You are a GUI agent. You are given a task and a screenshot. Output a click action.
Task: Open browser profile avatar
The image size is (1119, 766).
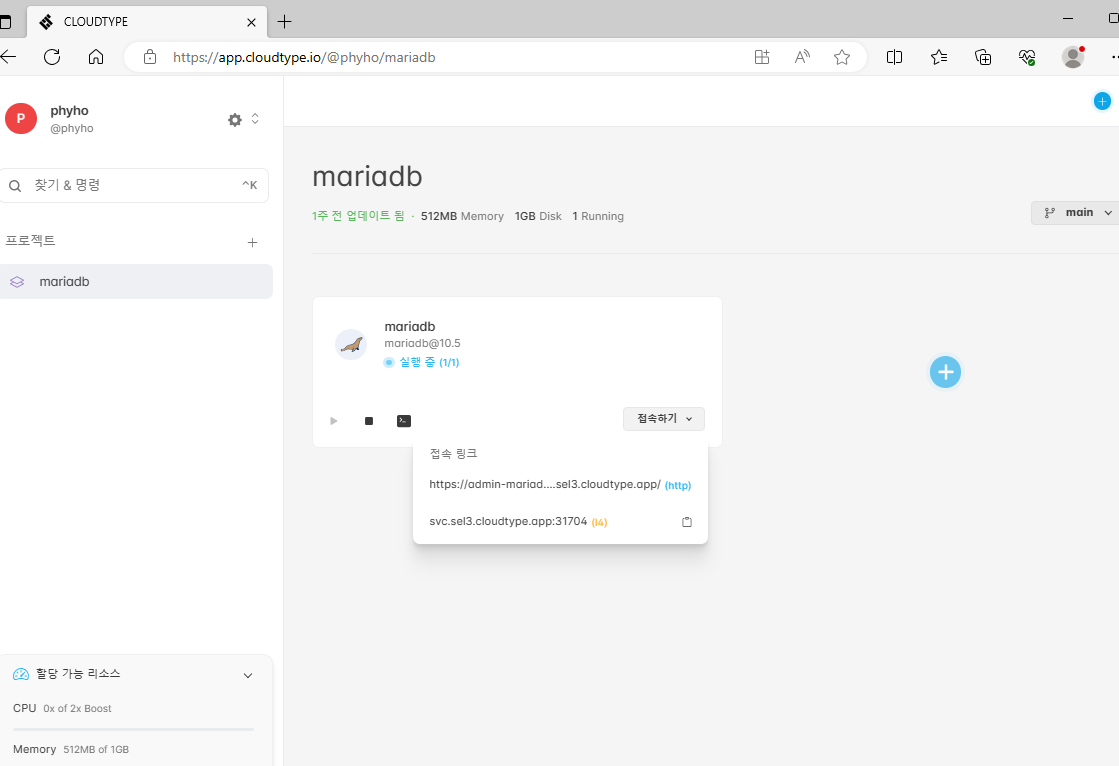1073,57
